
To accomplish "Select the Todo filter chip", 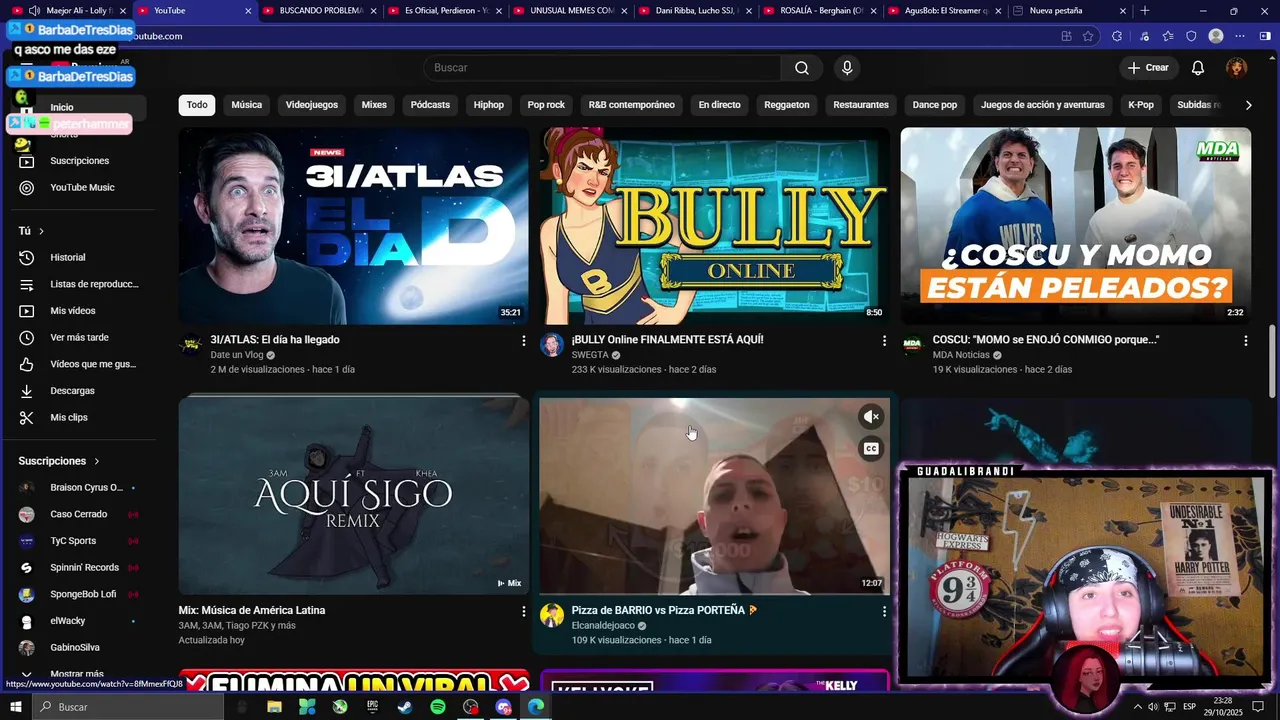I will [x=197, y=105].
